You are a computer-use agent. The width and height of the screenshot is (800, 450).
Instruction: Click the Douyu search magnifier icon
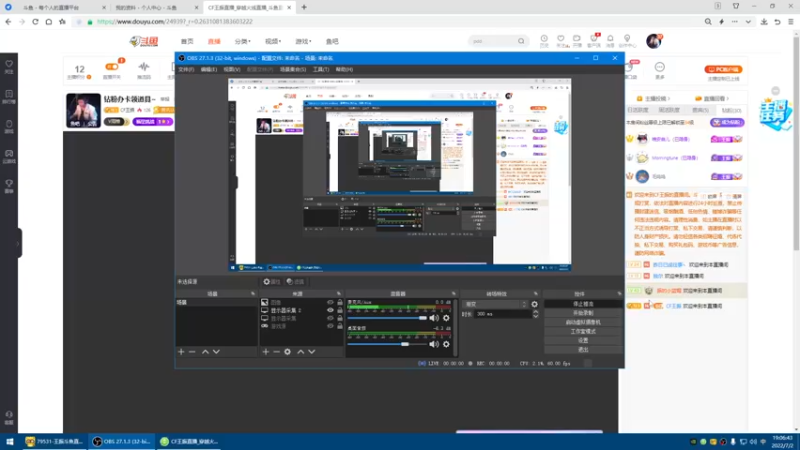coord(521,41)
